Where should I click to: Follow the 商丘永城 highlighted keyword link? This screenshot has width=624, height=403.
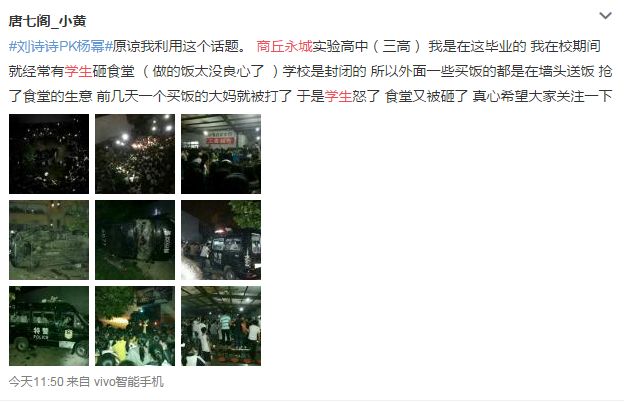[x=284, y=47]
